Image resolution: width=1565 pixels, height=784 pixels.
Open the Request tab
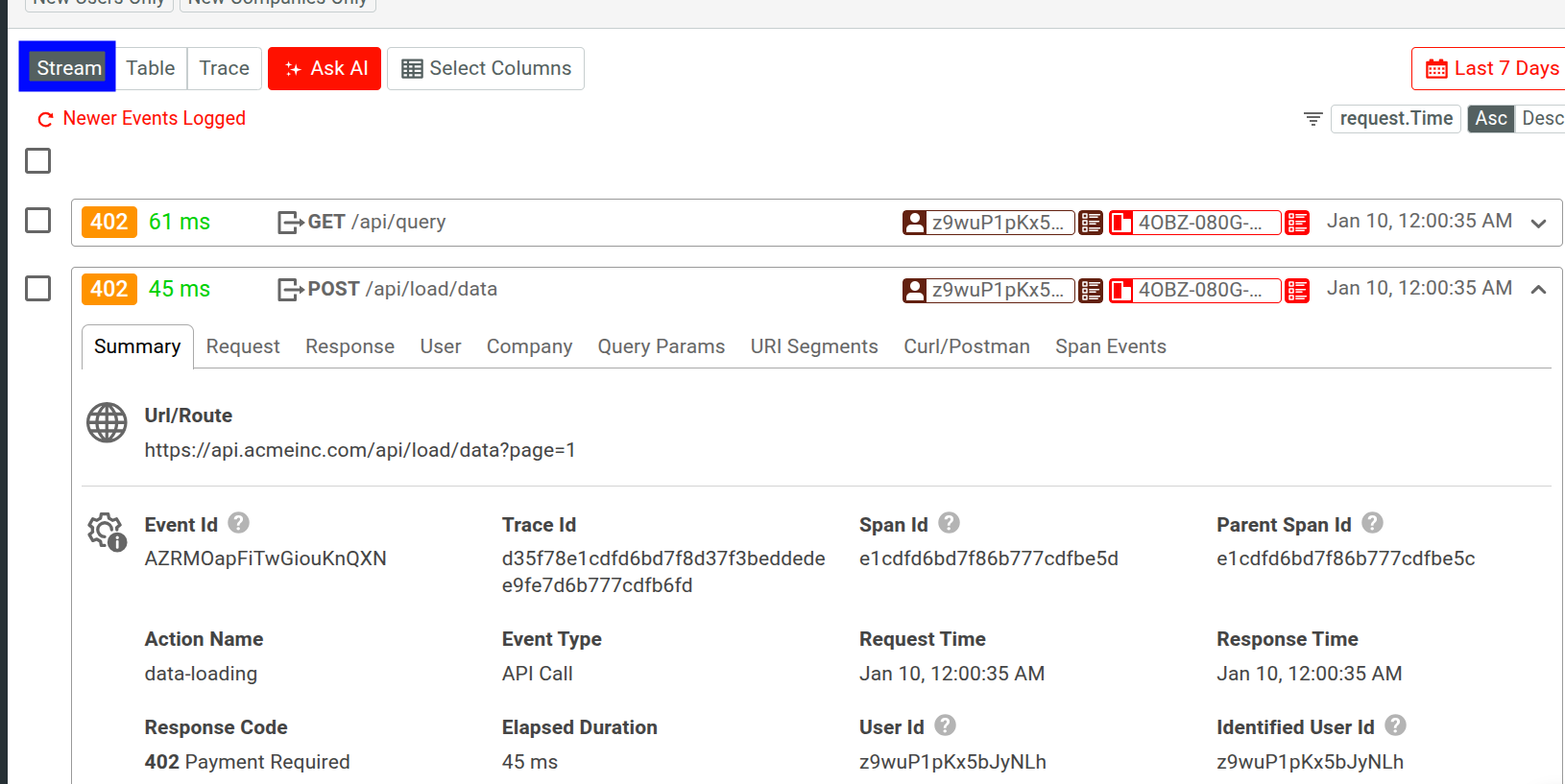(x=243, y=346)
